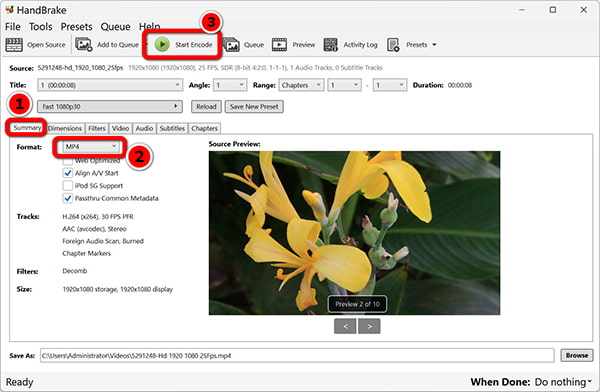Open the Title dropdown

tap(110, 85)
